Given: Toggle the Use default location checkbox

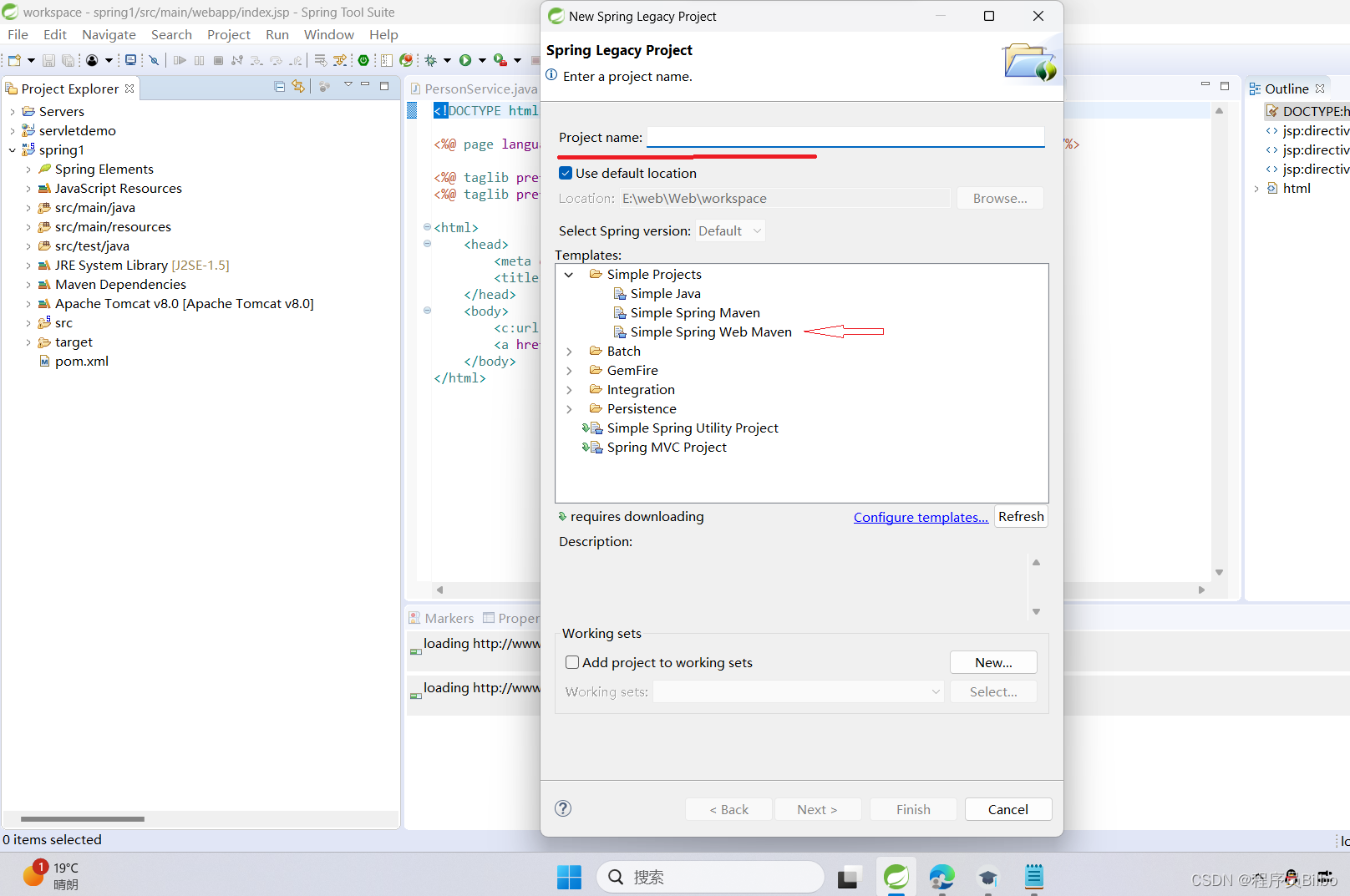Looking at the screenshot, I should pyautogui.click(x=566, y=173).
